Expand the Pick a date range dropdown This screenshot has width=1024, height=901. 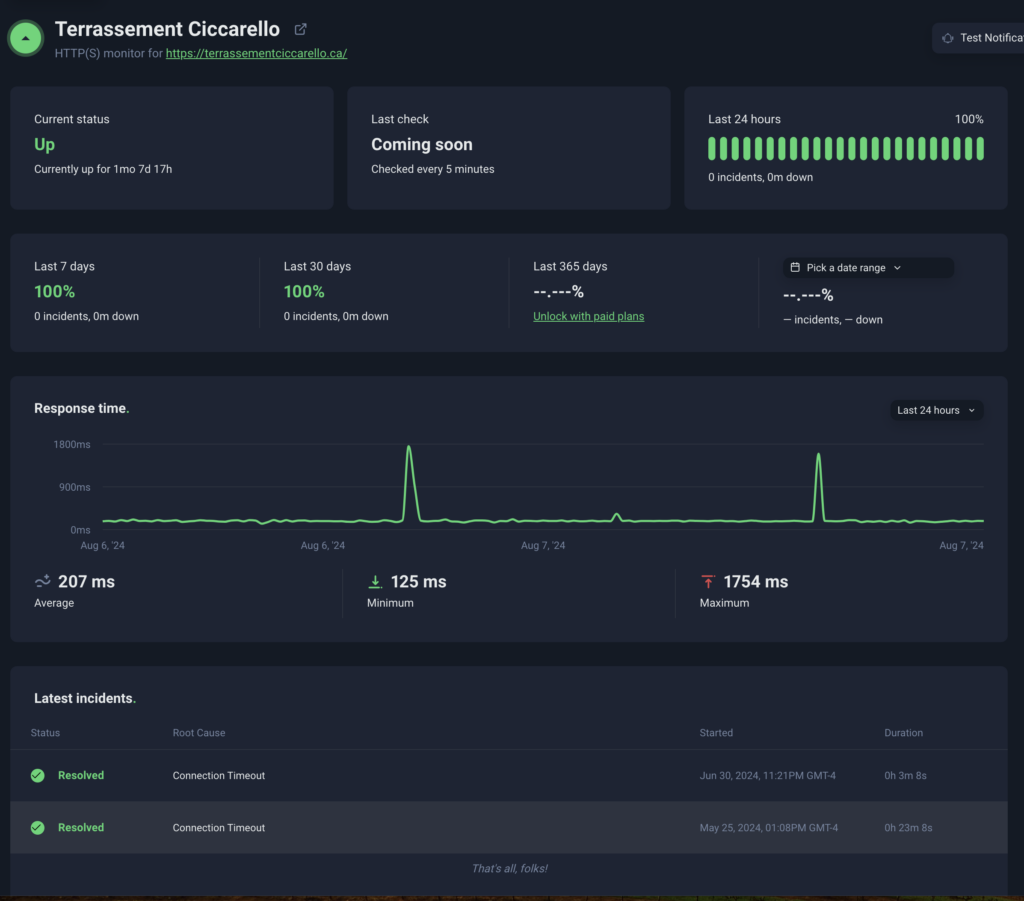[867, 268]
